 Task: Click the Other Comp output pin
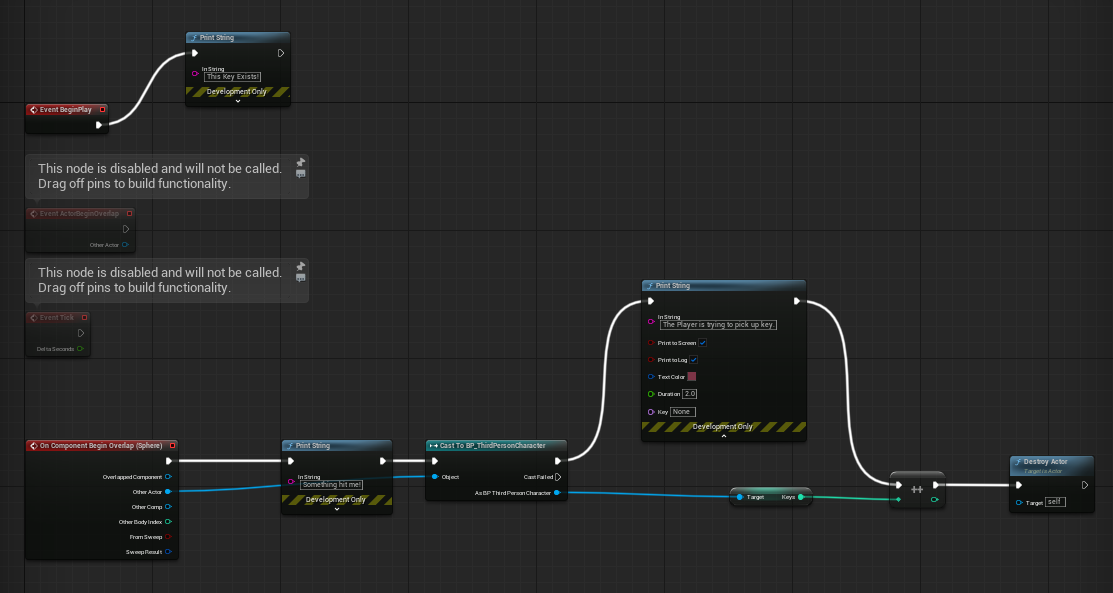168,507
